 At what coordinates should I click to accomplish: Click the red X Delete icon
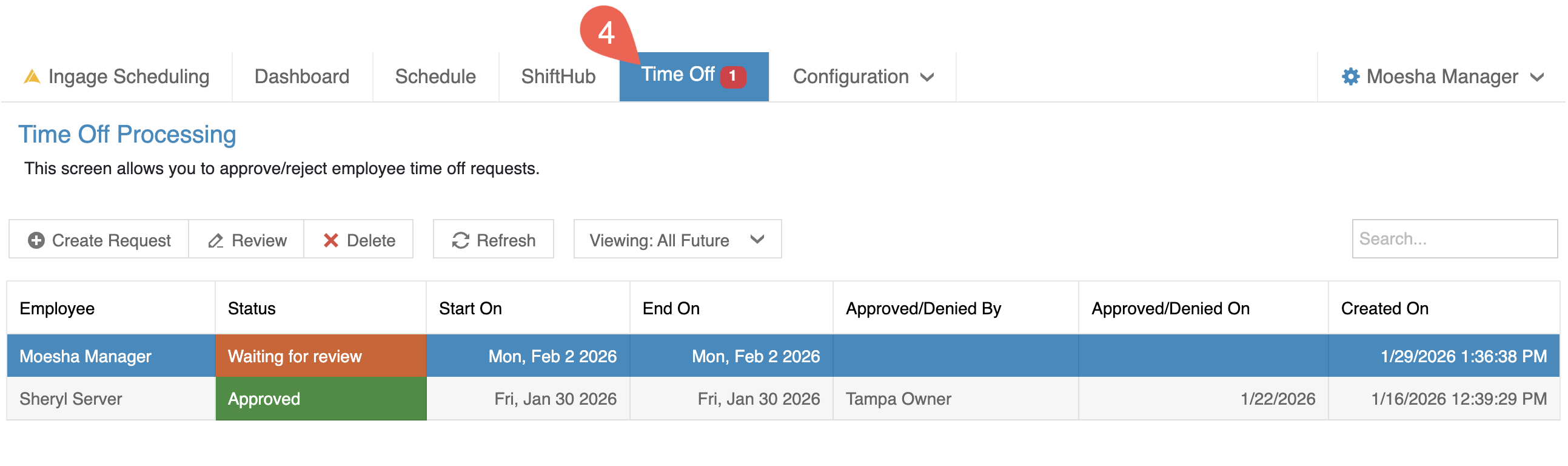(x=330, y=241)
